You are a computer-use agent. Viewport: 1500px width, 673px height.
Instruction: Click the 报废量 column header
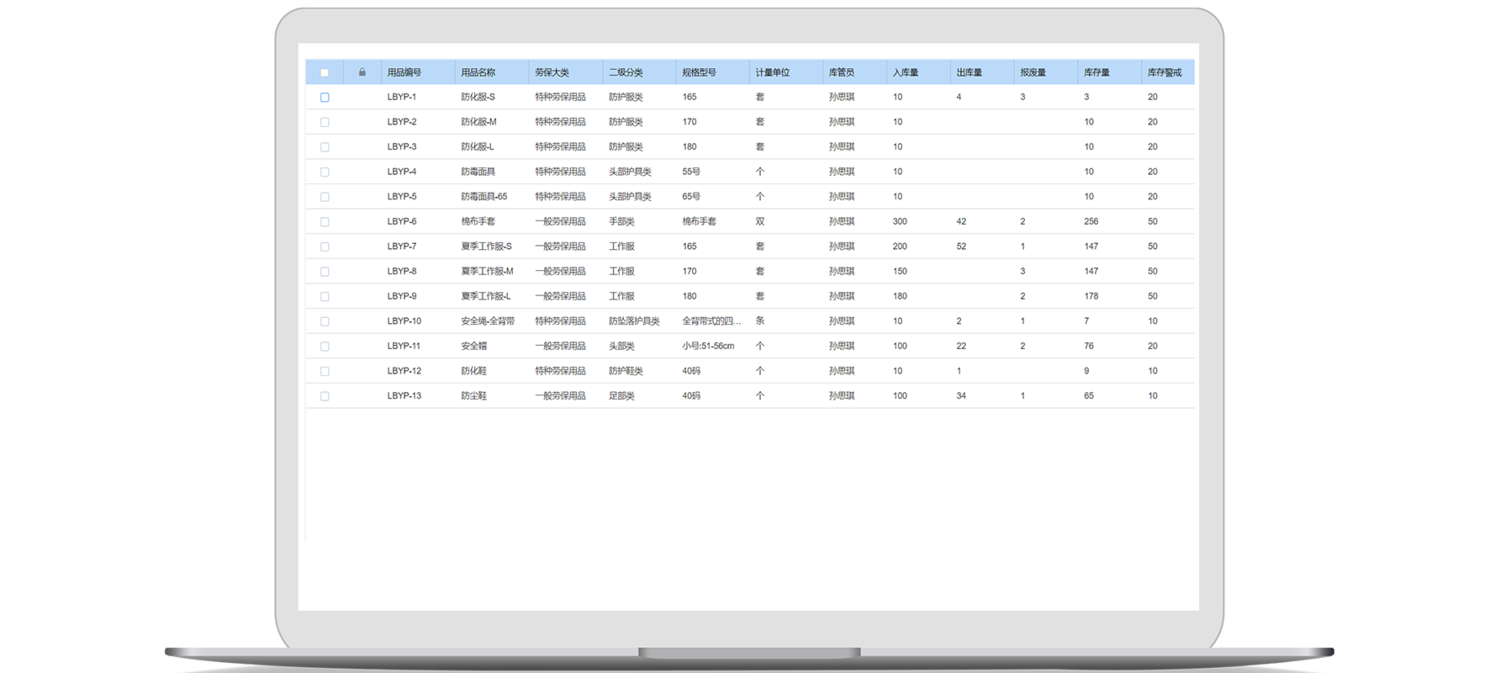click(1033, 72)
